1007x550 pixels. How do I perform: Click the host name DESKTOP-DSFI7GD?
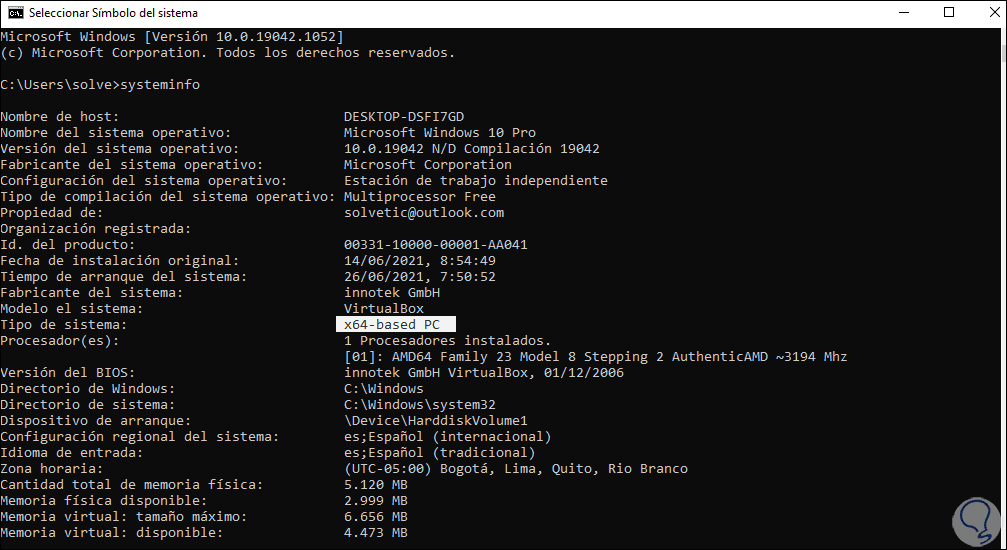click(404, 117)
